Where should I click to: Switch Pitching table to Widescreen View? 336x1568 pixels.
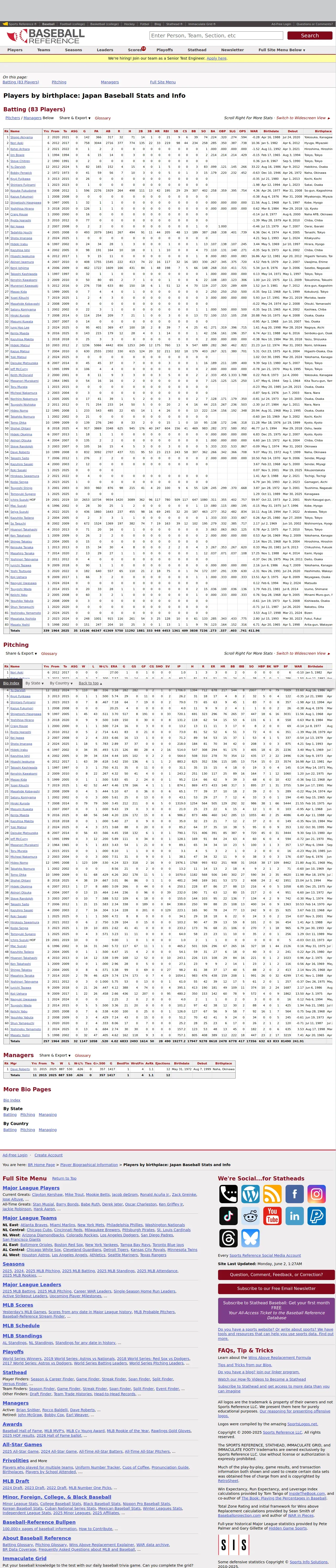point(303,653)
